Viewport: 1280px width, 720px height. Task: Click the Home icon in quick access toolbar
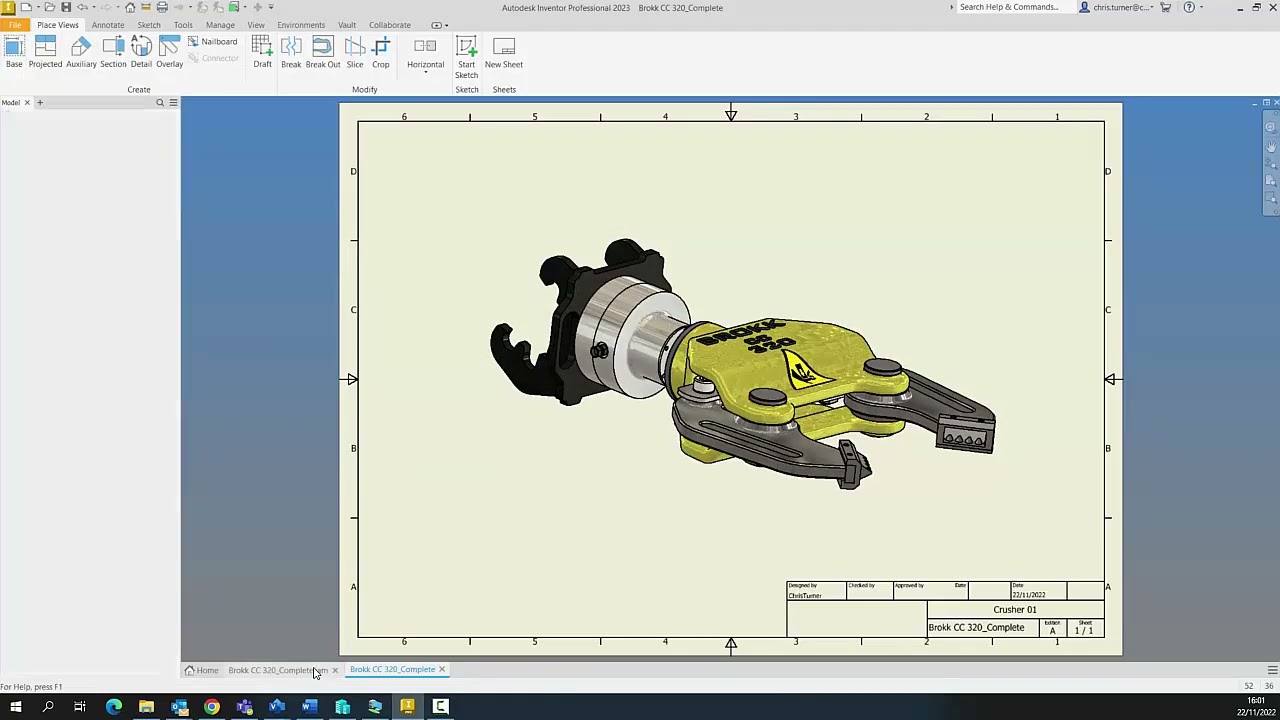click(130, 7)
